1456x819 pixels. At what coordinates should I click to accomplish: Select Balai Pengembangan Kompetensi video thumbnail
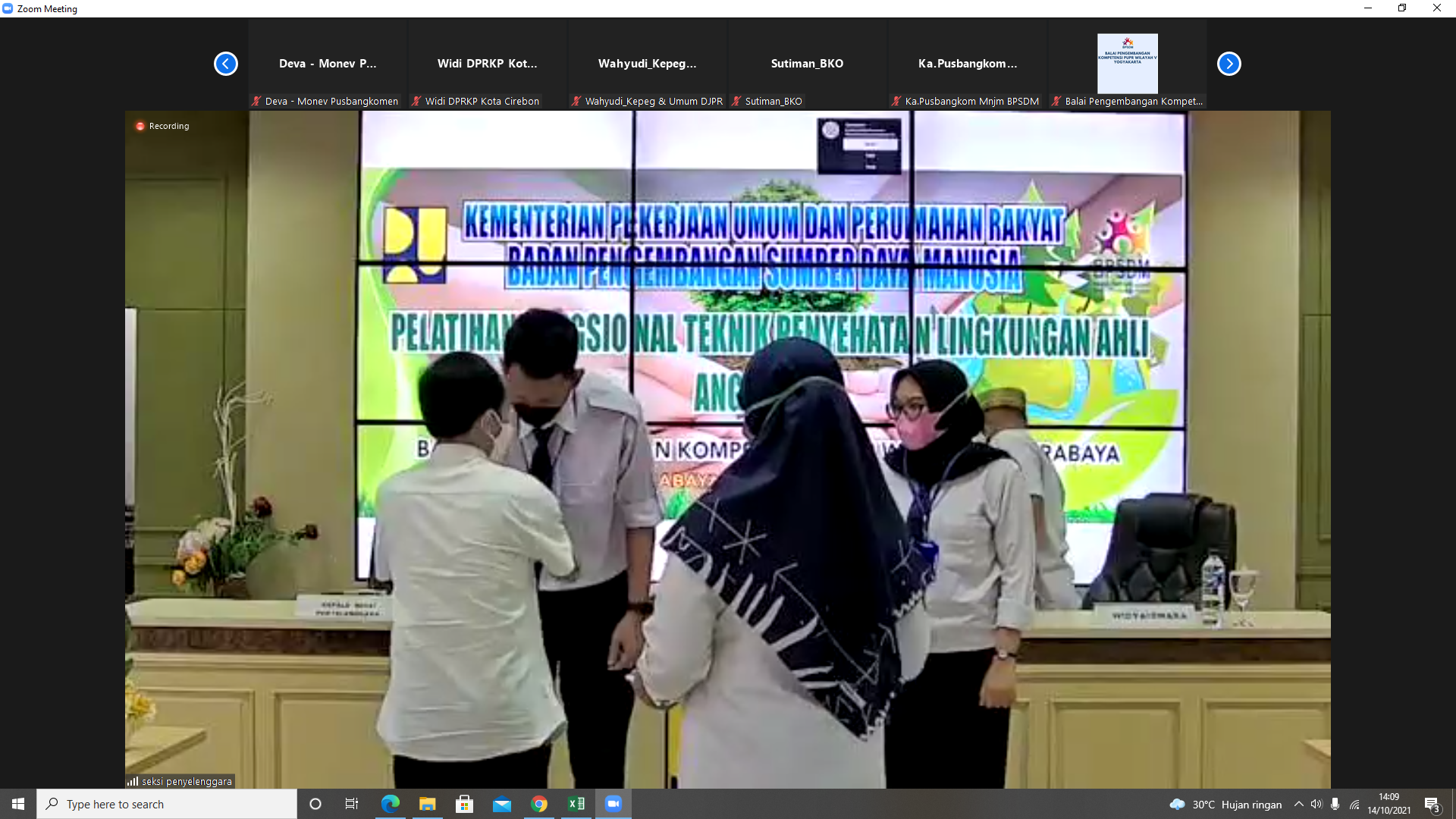(1128, 64)
